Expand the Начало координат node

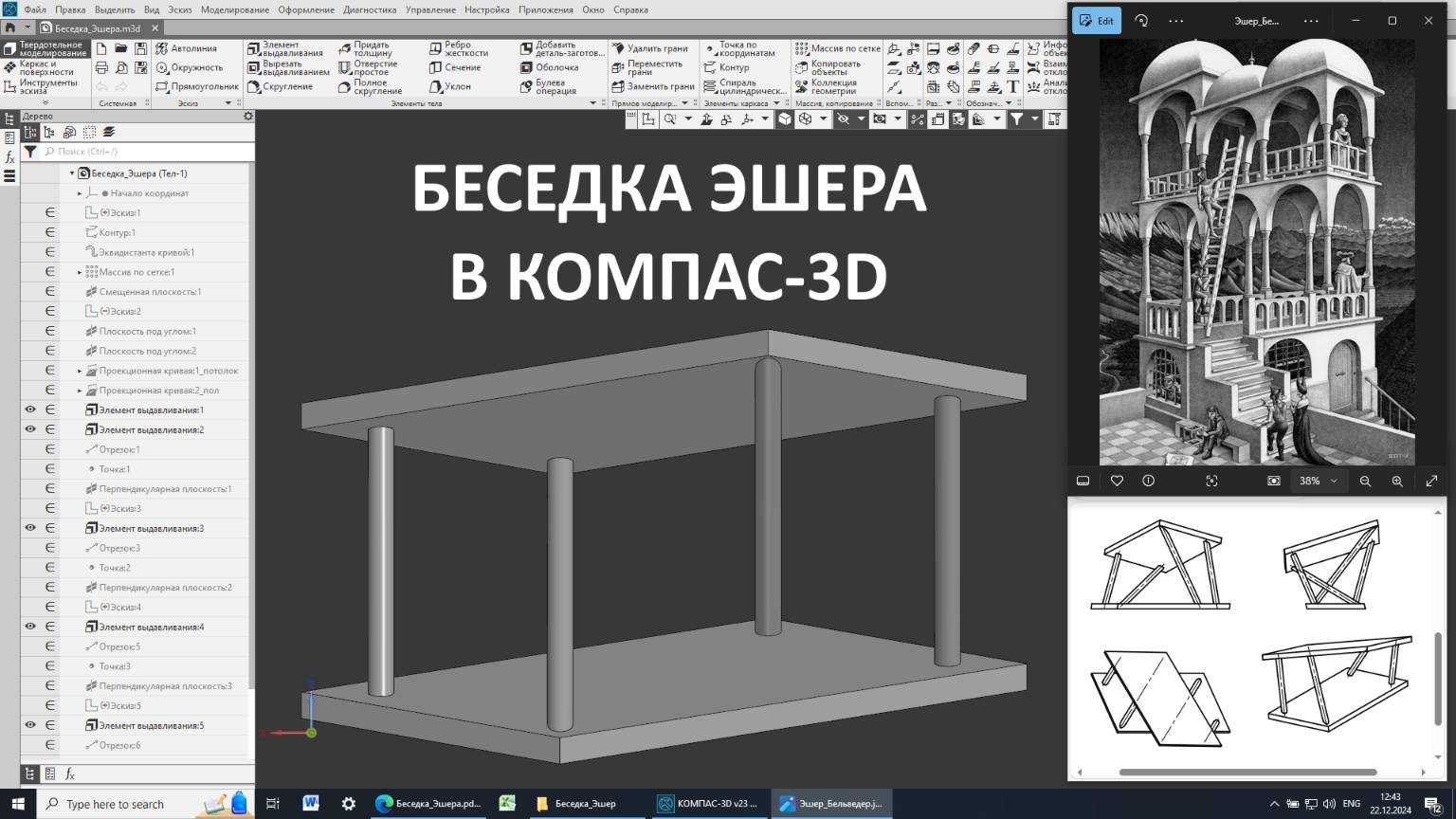tap(80, 193)
